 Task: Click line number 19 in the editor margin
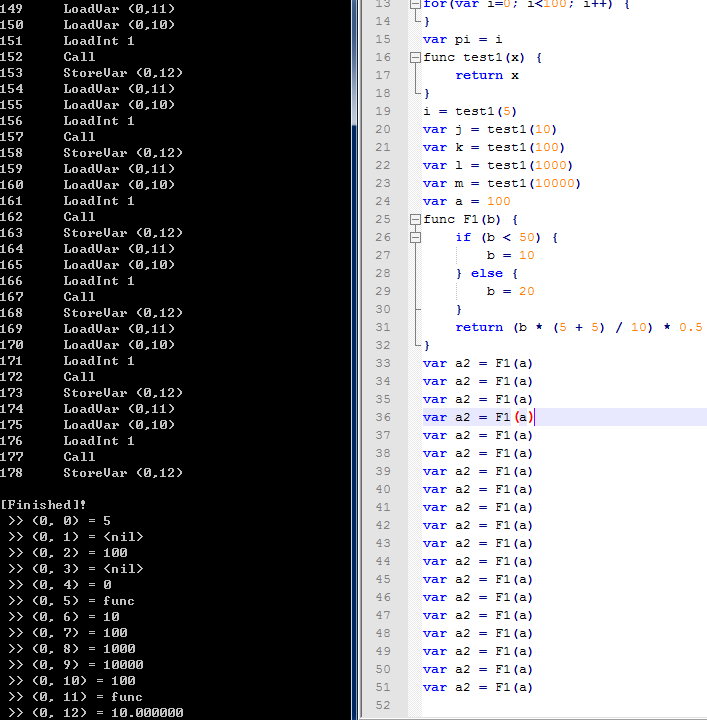click(383, 111)
